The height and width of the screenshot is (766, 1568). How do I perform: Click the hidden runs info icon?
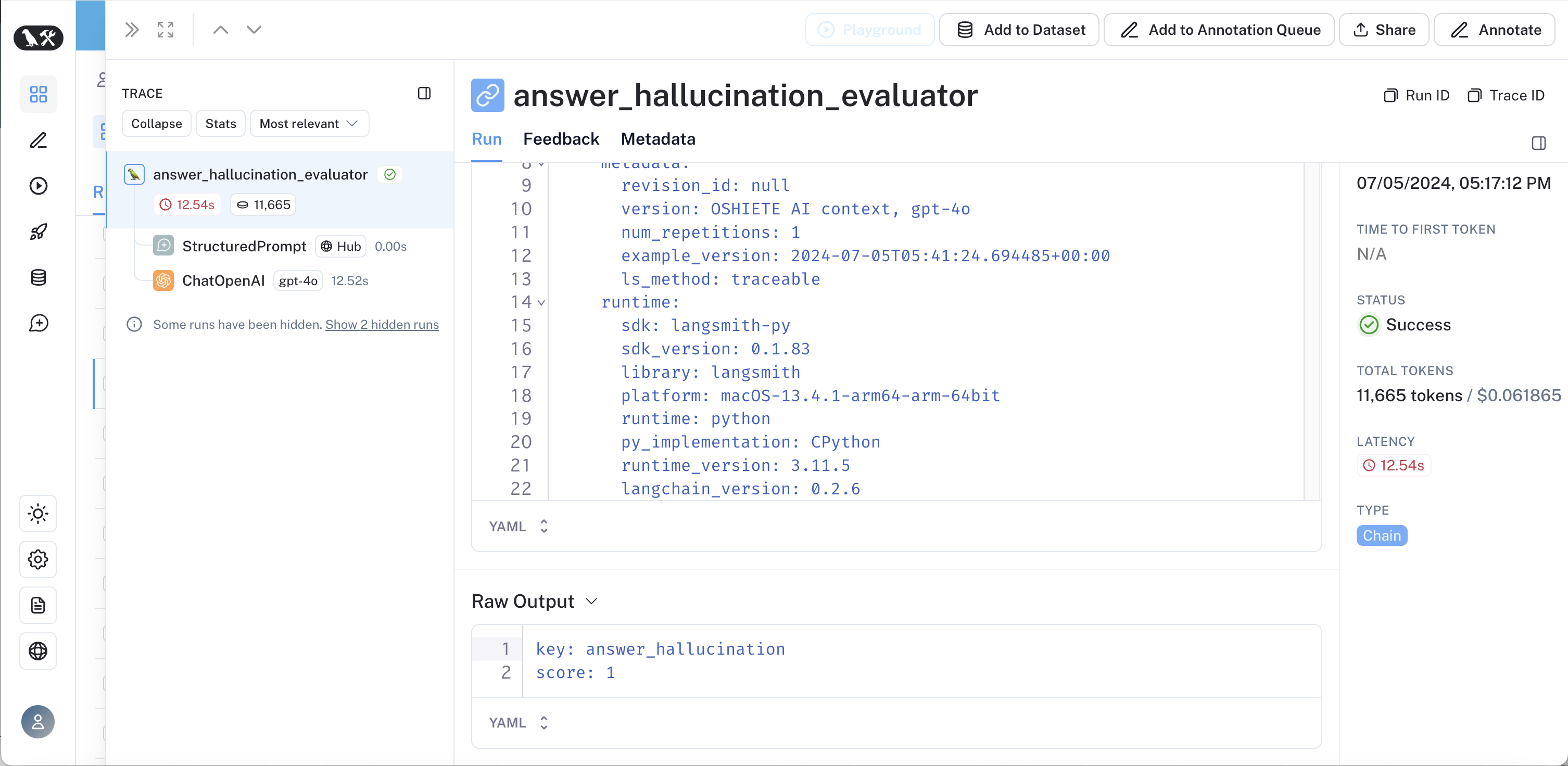click(134, 324)
